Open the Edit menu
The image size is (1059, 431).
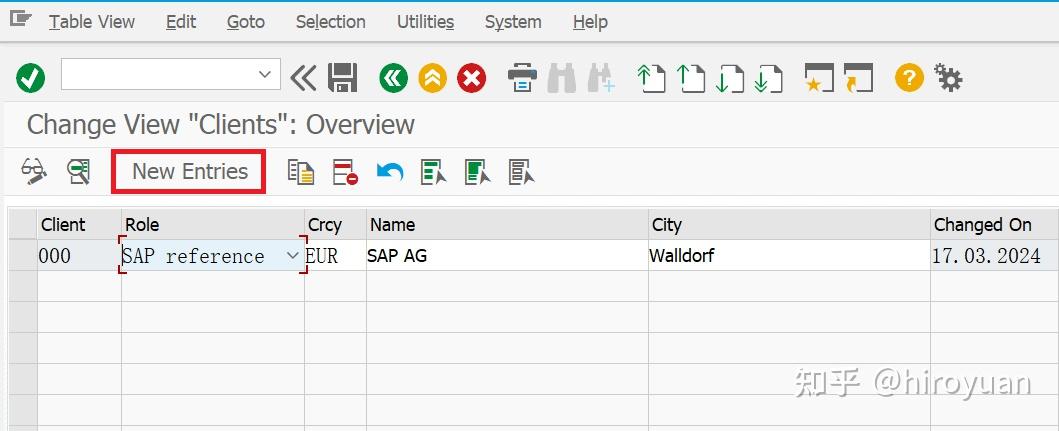pyautogui.click(x=181, y=22)
